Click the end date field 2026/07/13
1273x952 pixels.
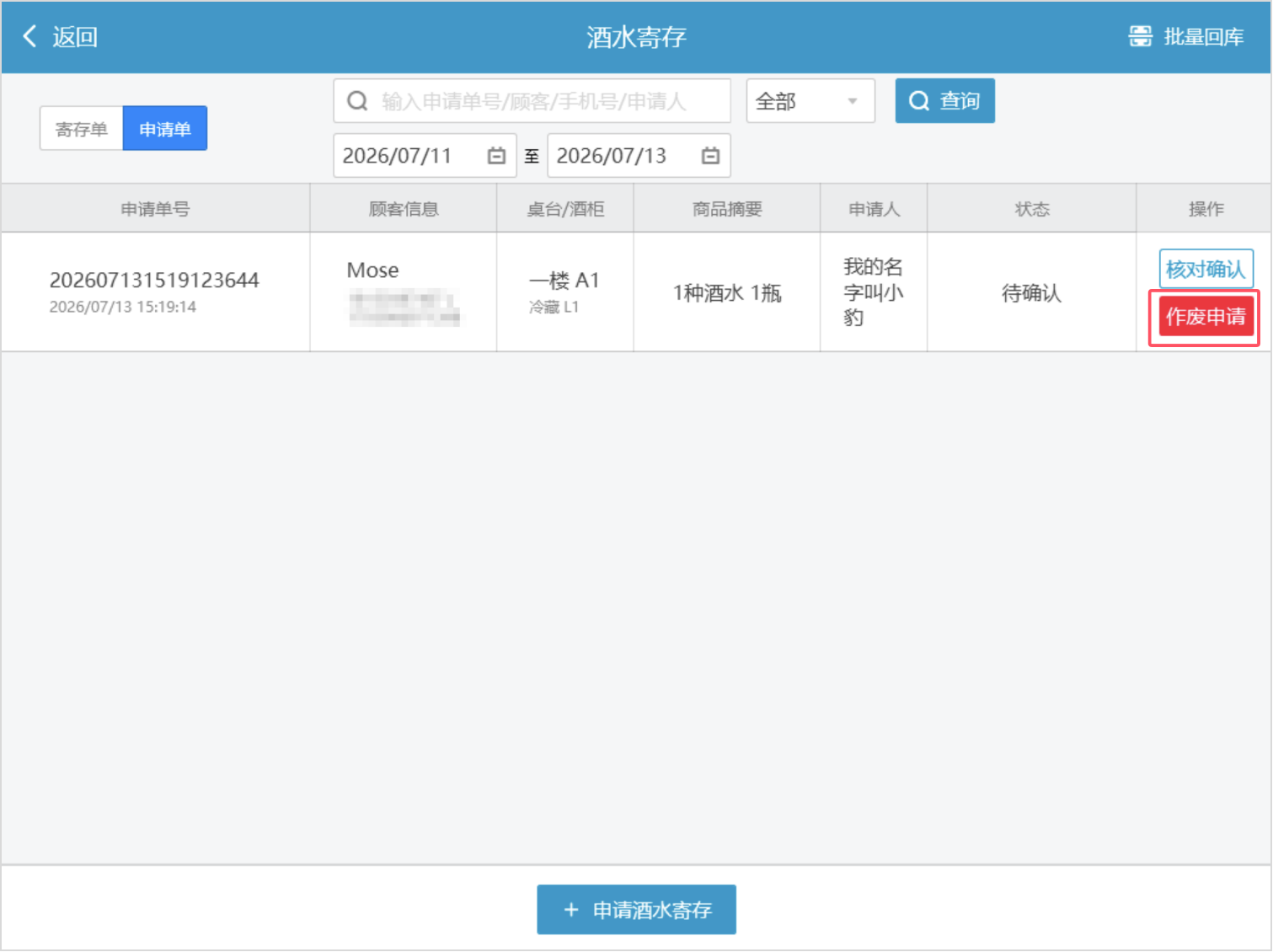tap(639, 156)
